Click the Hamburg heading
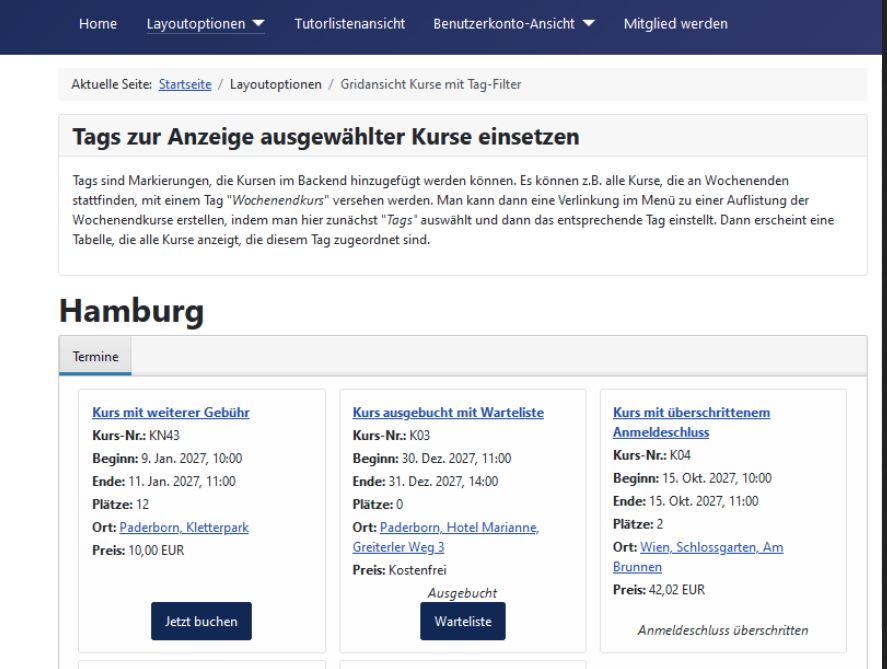This screenshot has height=669, width=887. pyautogui.click(x=131, y=311)
